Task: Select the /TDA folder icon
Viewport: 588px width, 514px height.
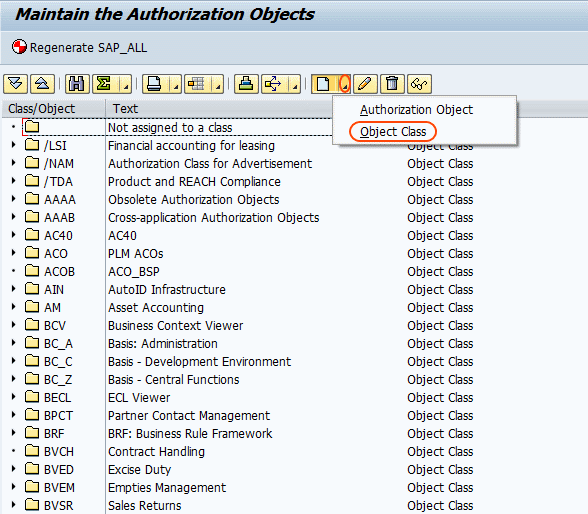Action: click(x=32, y=181)
